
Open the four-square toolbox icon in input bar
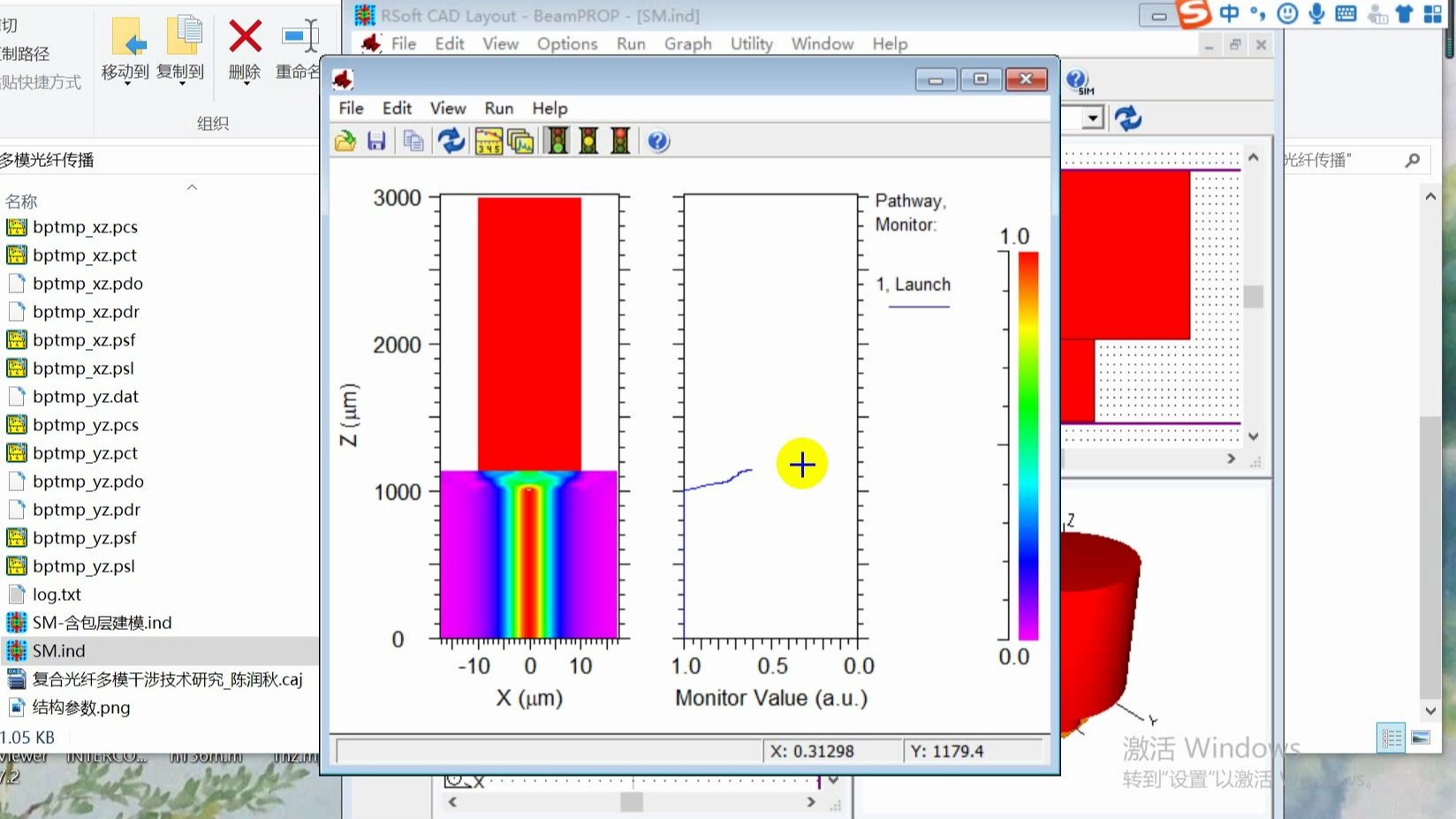pos(1433,14)
